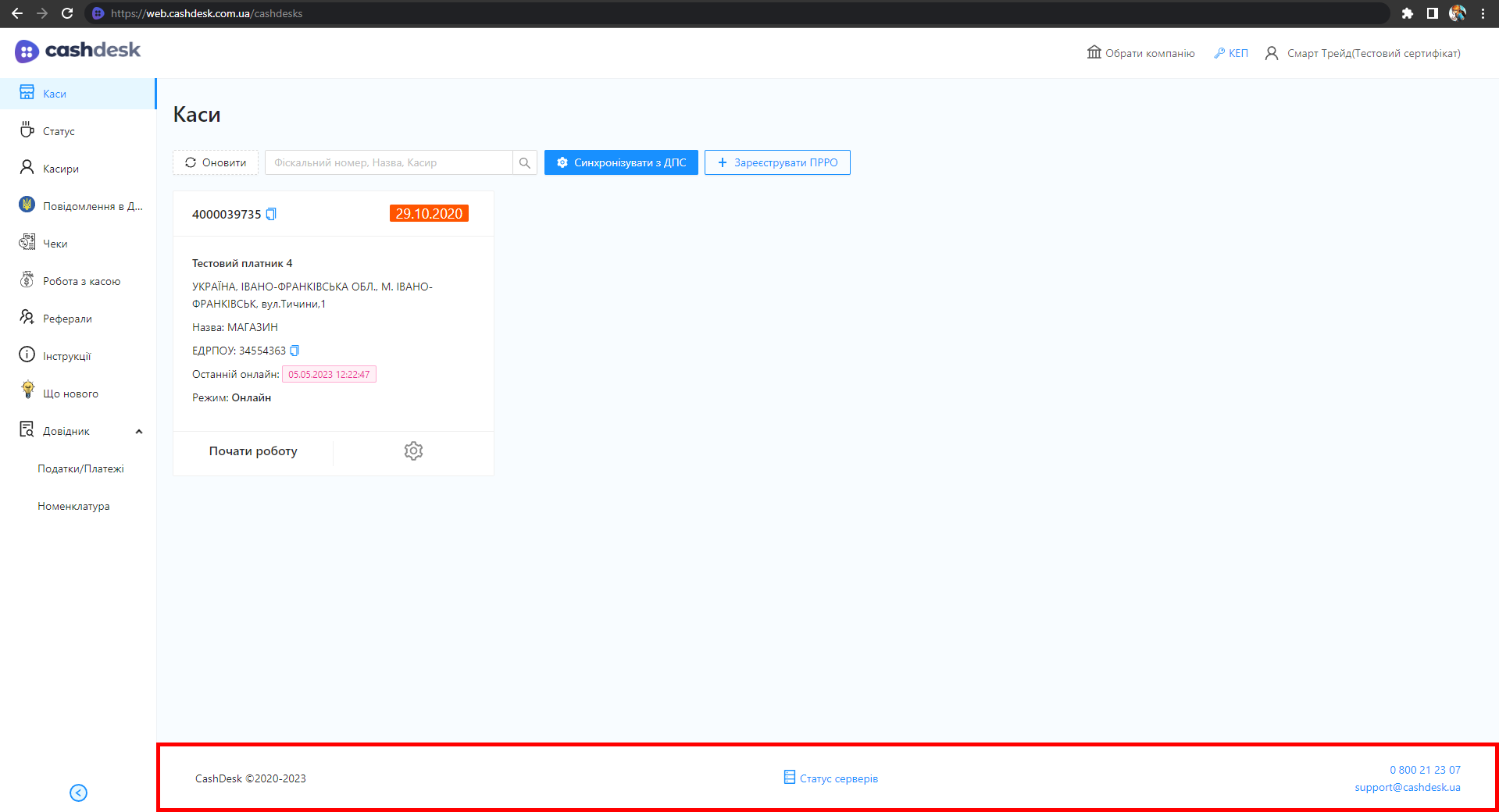The height and width of the screenshot is (812, 1499).
Task: Open Номенклатура submenu item
Action: pyautogui.click(x=73, y=506)
